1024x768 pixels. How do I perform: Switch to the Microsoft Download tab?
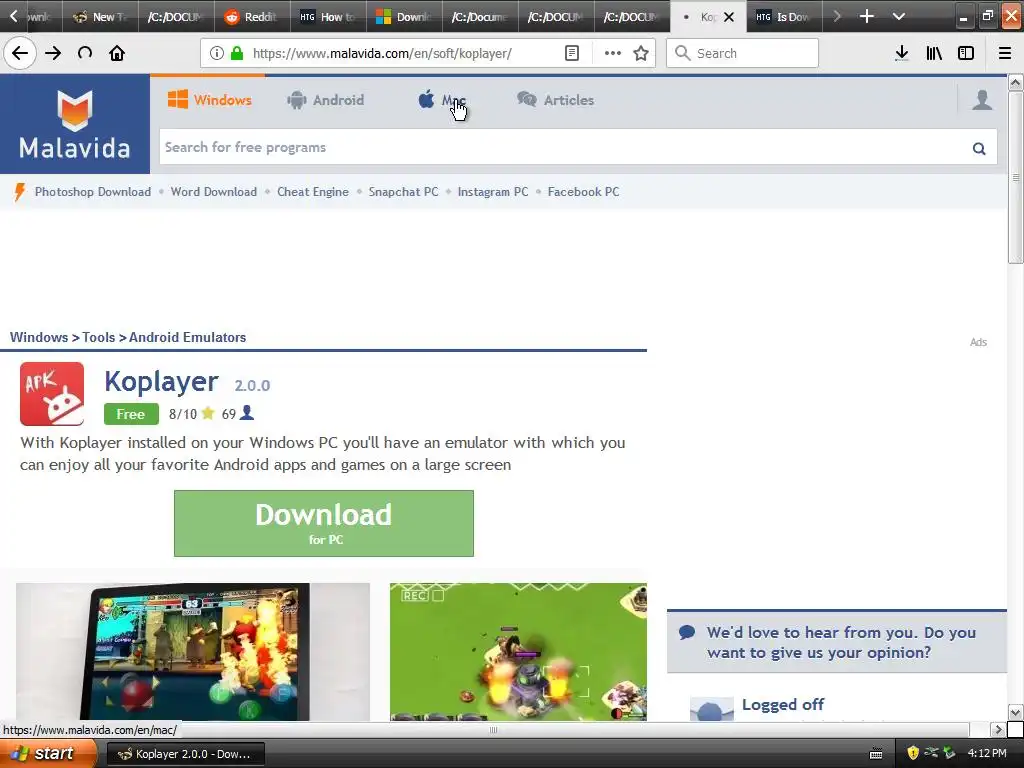point(404,16)
